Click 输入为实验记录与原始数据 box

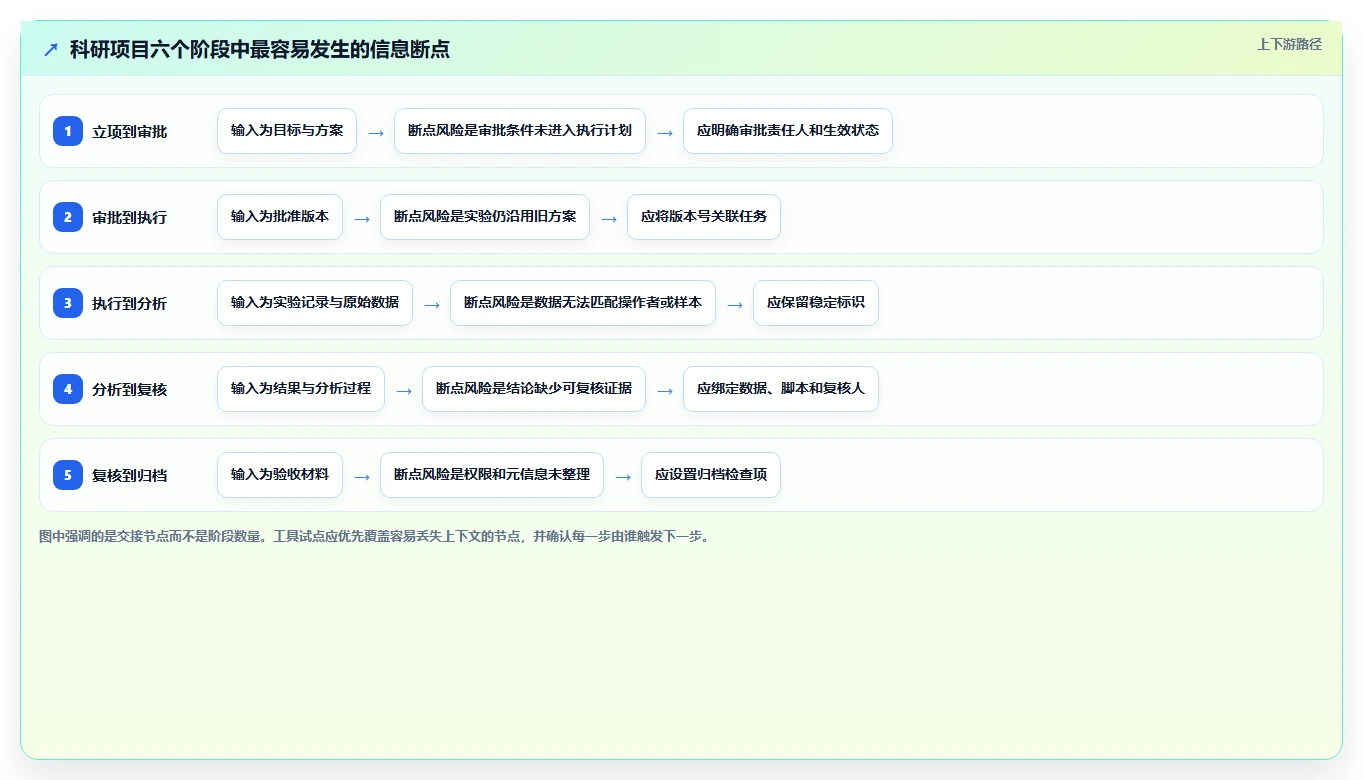coord(315,303)
